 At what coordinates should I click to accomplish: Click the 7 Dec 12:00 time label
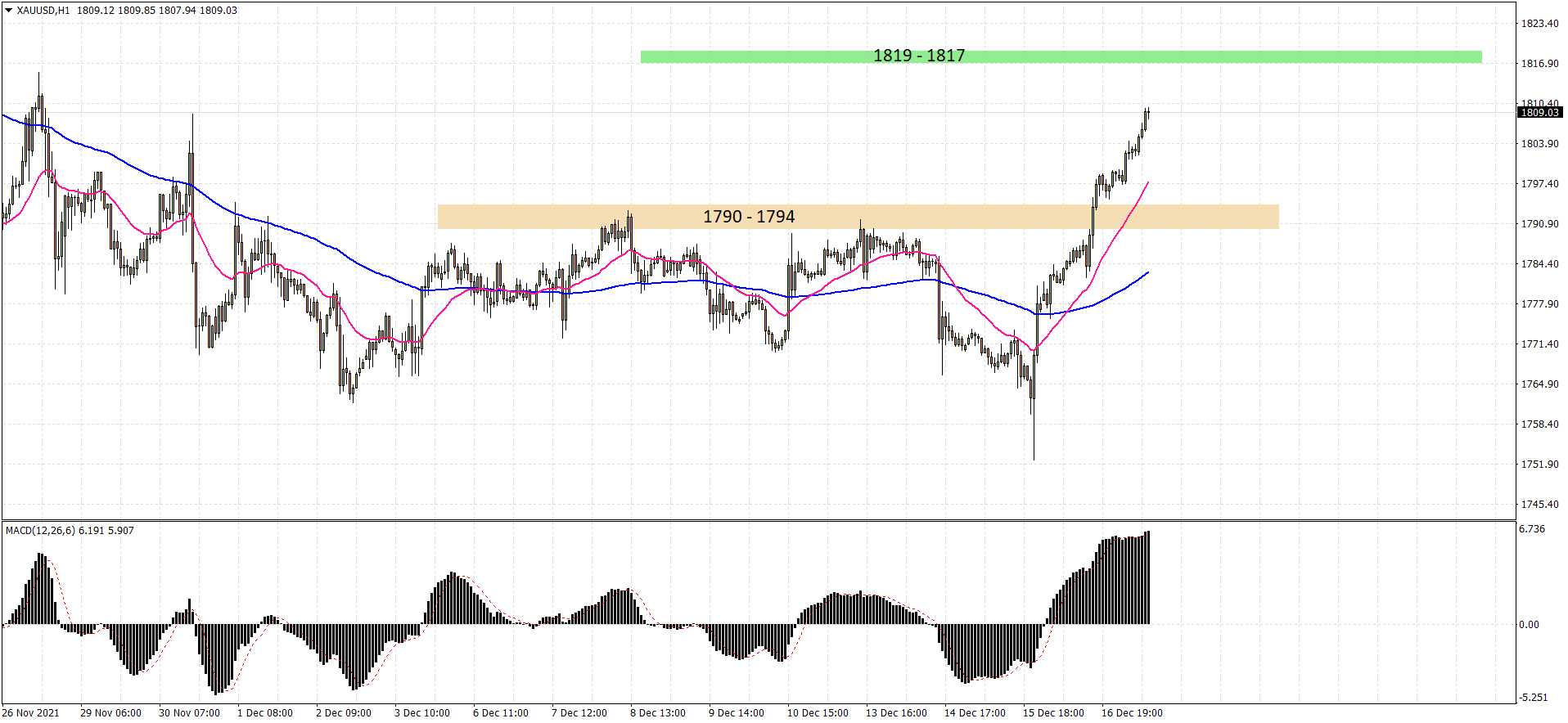tap(579, 713)
